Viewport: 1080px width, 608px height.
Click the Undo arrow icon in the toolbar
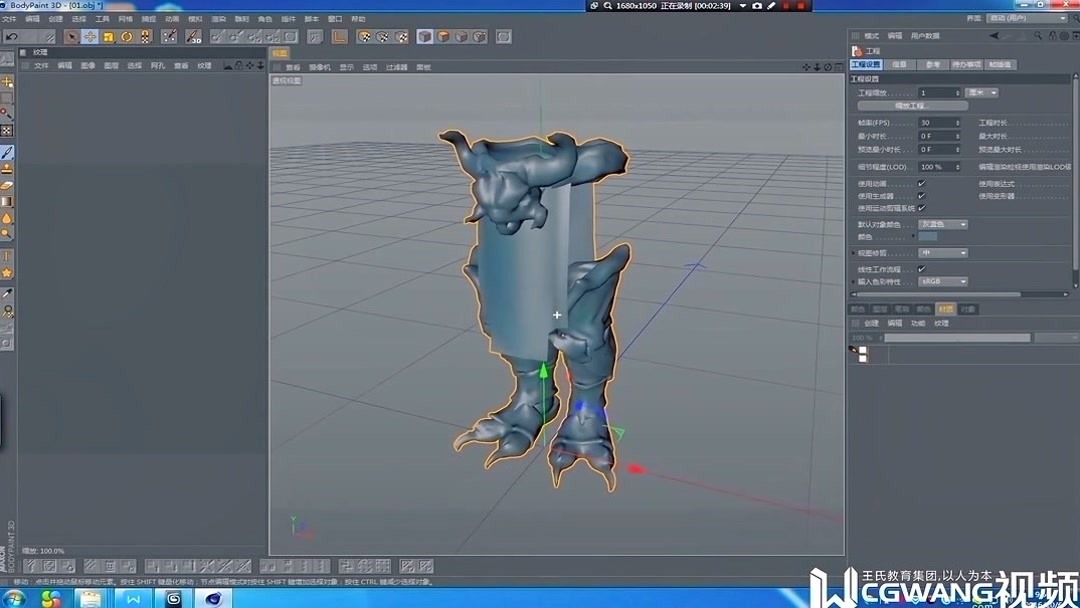(12, 37)
